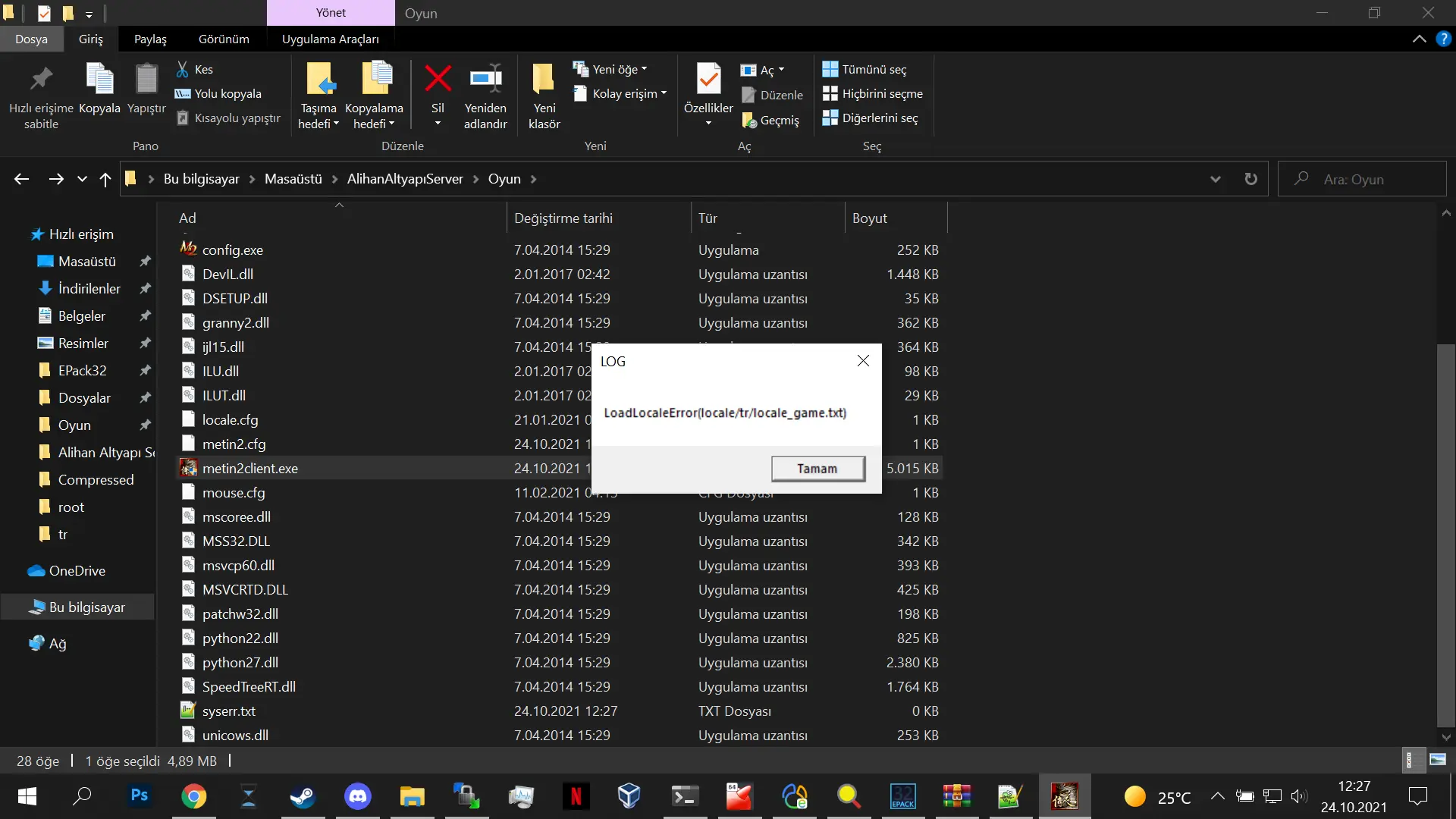
Task: Click the Yeni klasör icon
Action: [x=544, y=79]
